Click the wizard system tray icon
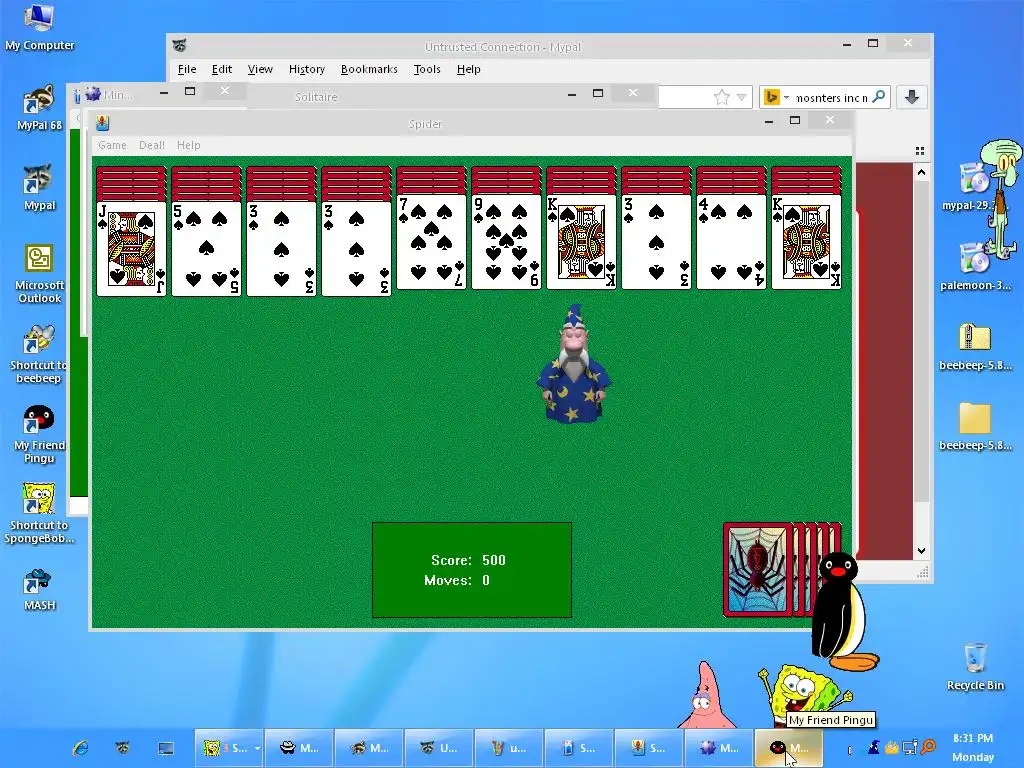Screen dimensions: 1024x768 click(873, 746)
